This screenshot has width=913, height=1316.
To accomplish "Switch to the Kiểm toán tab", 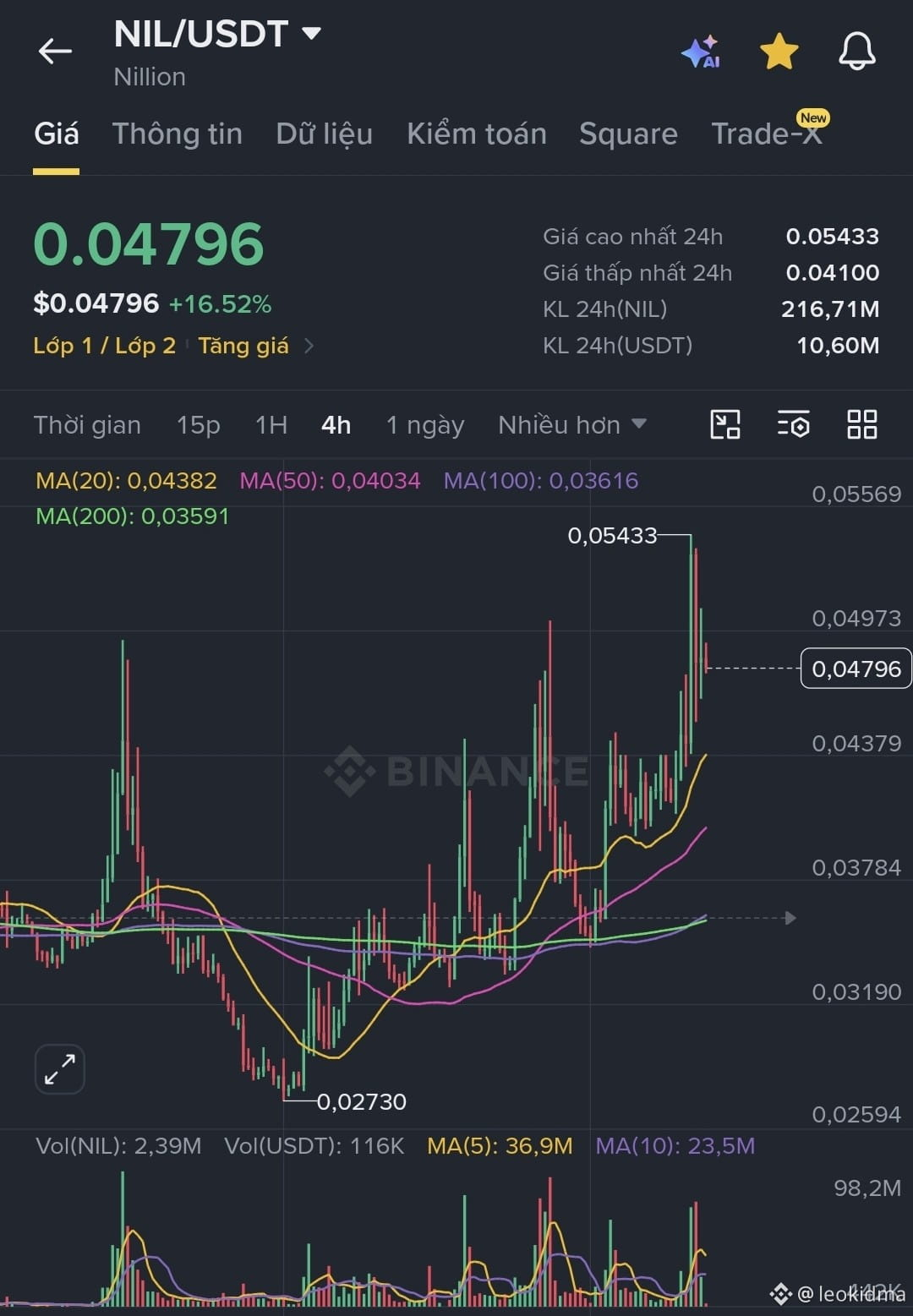I will pos(477,134).
